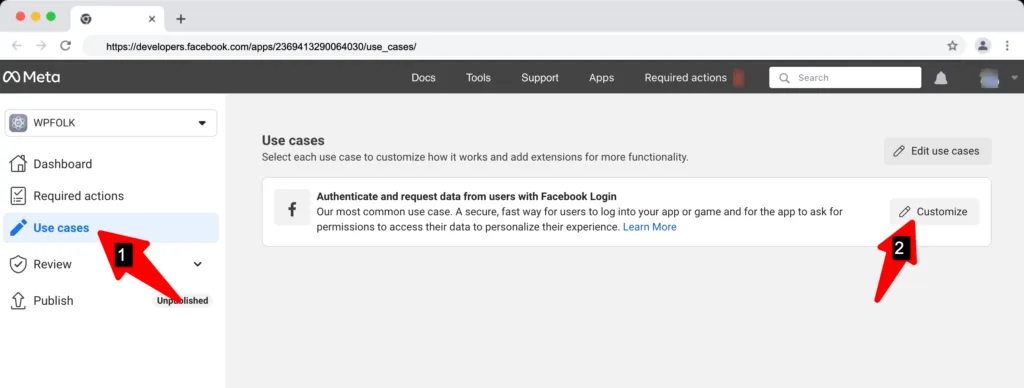Open the account menu arrow
The width and height of the screenshot is (1024, 388).
click(x=1014, y=77)
